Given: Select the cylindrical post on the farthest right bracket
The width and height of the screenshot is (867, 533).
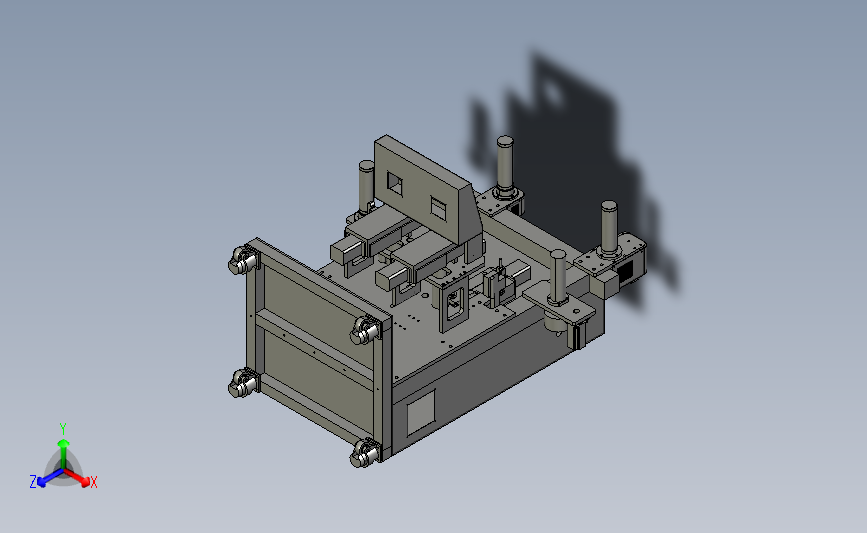Looking at the screenshot, I should point(609,228).
